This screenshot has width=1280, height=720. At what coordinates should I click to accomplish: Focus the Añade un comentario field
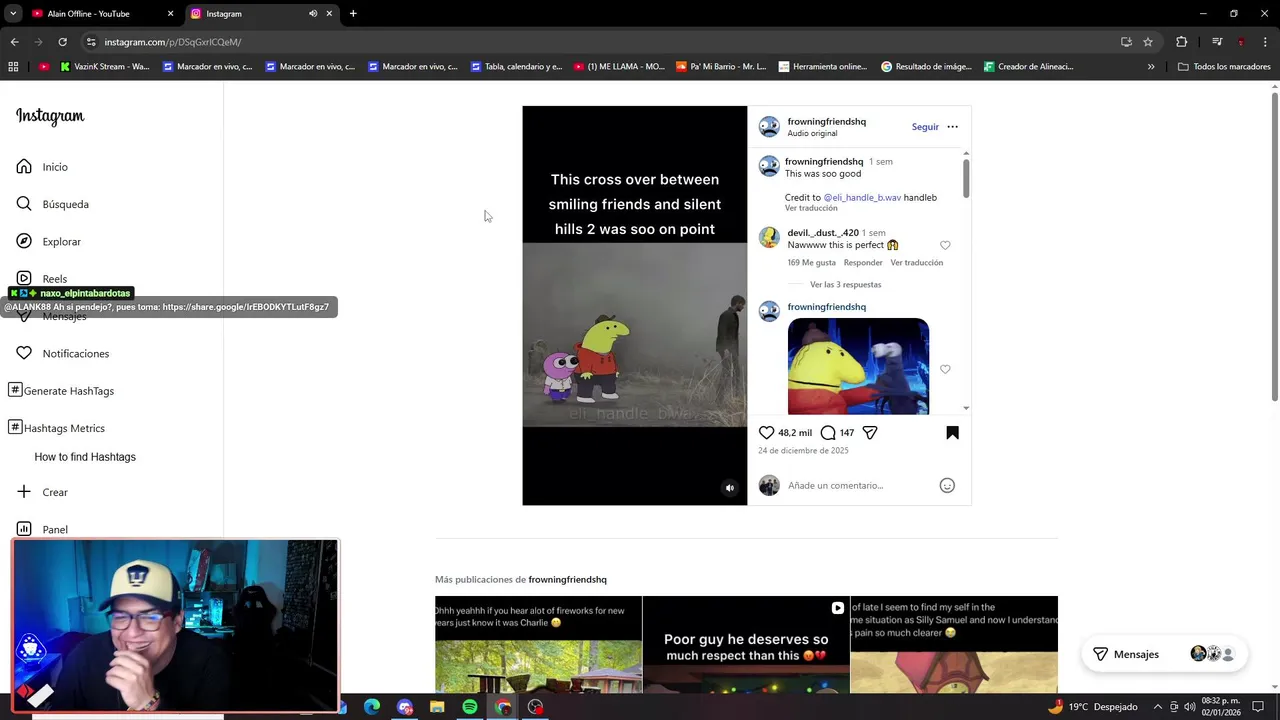858,485
